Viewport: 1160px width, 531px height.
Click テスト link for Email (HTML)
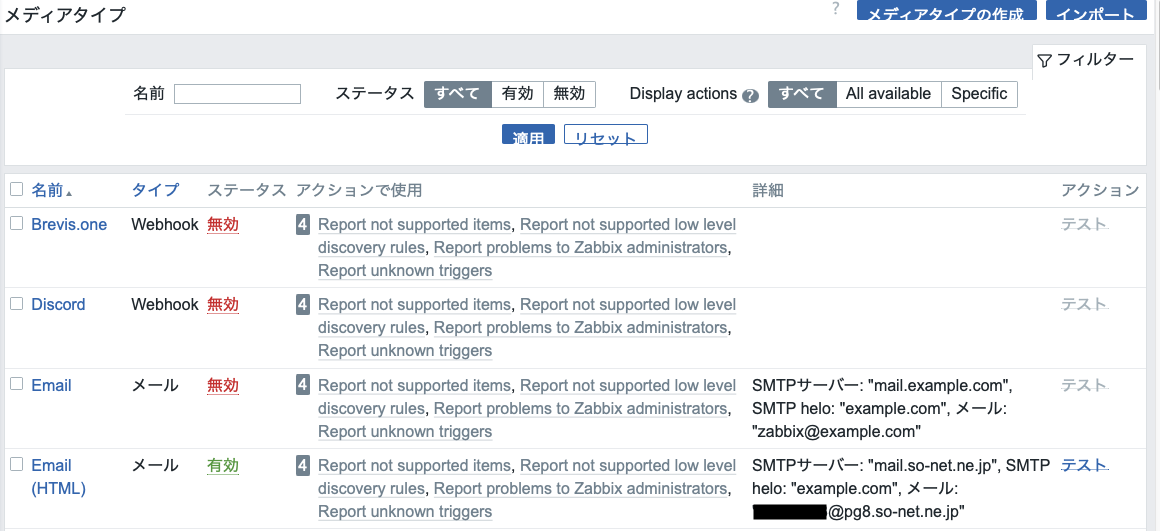point(1085,465)
